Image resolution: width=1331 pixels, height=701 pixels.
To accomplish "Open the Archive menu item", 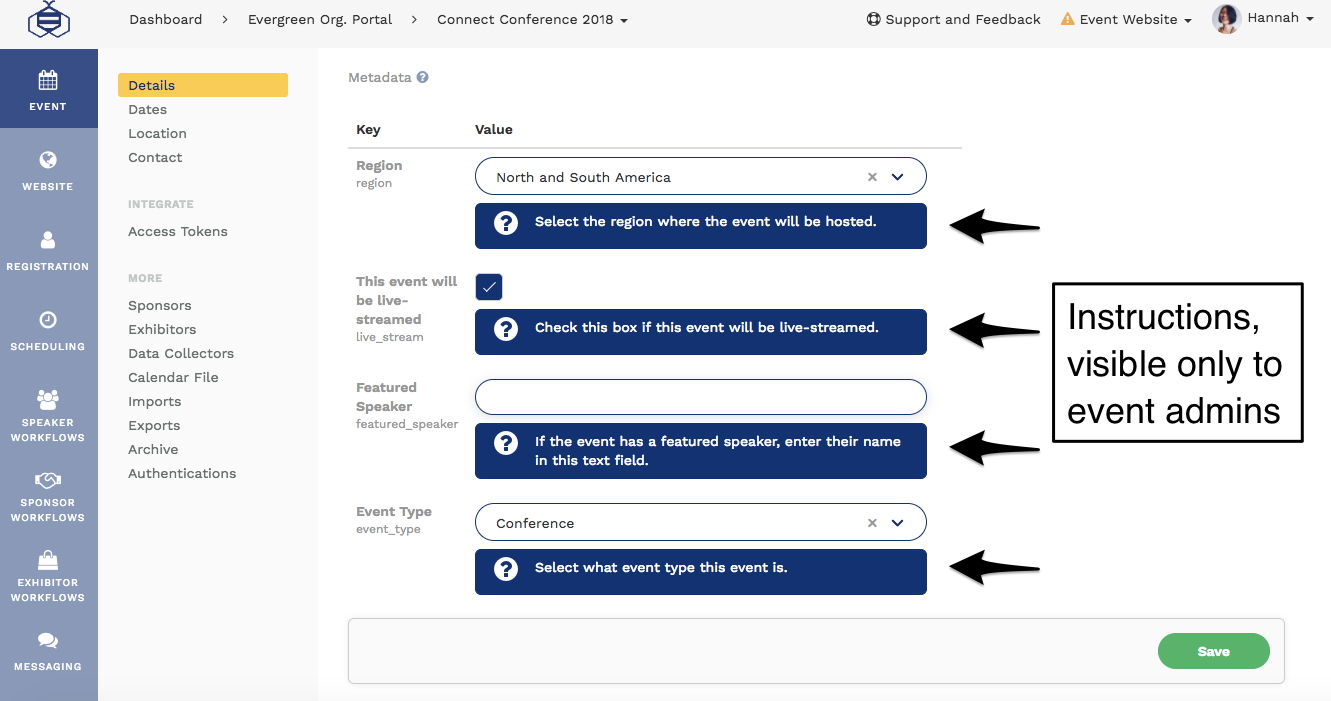I will [x=153, y=450].
